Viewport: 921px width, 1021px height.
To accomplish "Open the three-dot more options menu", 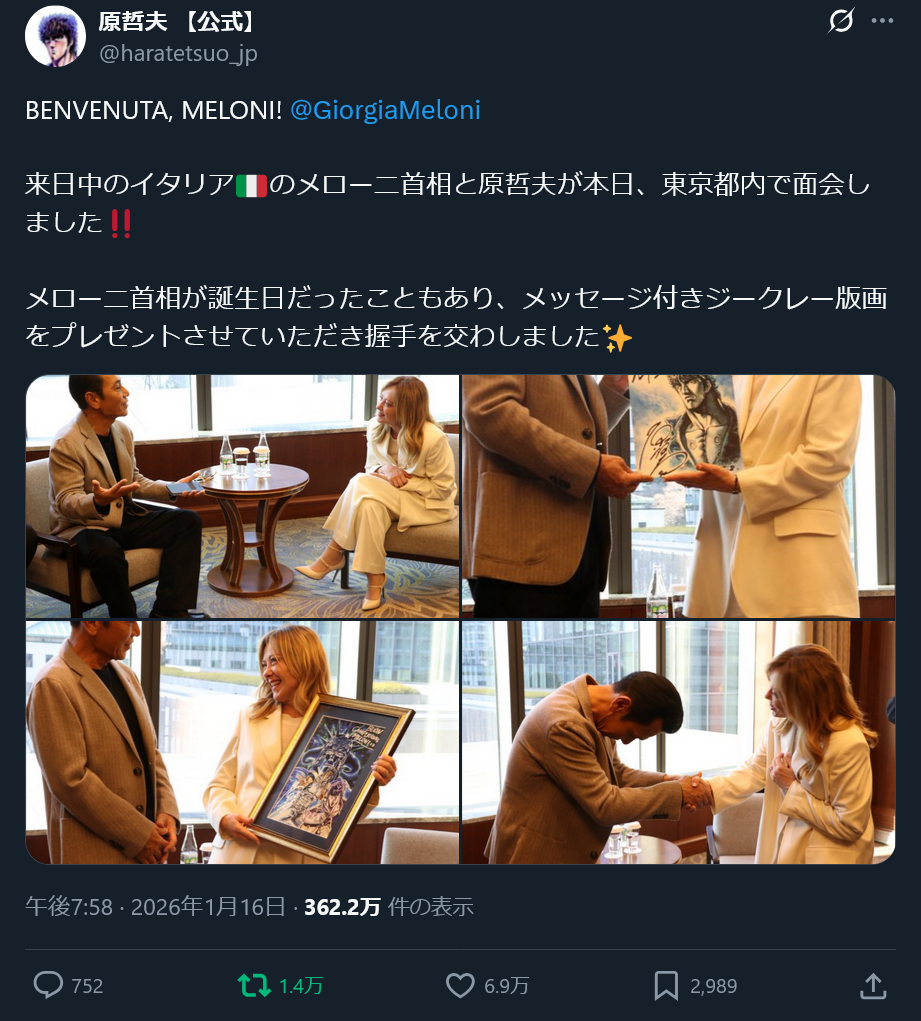I will point(882,21).
